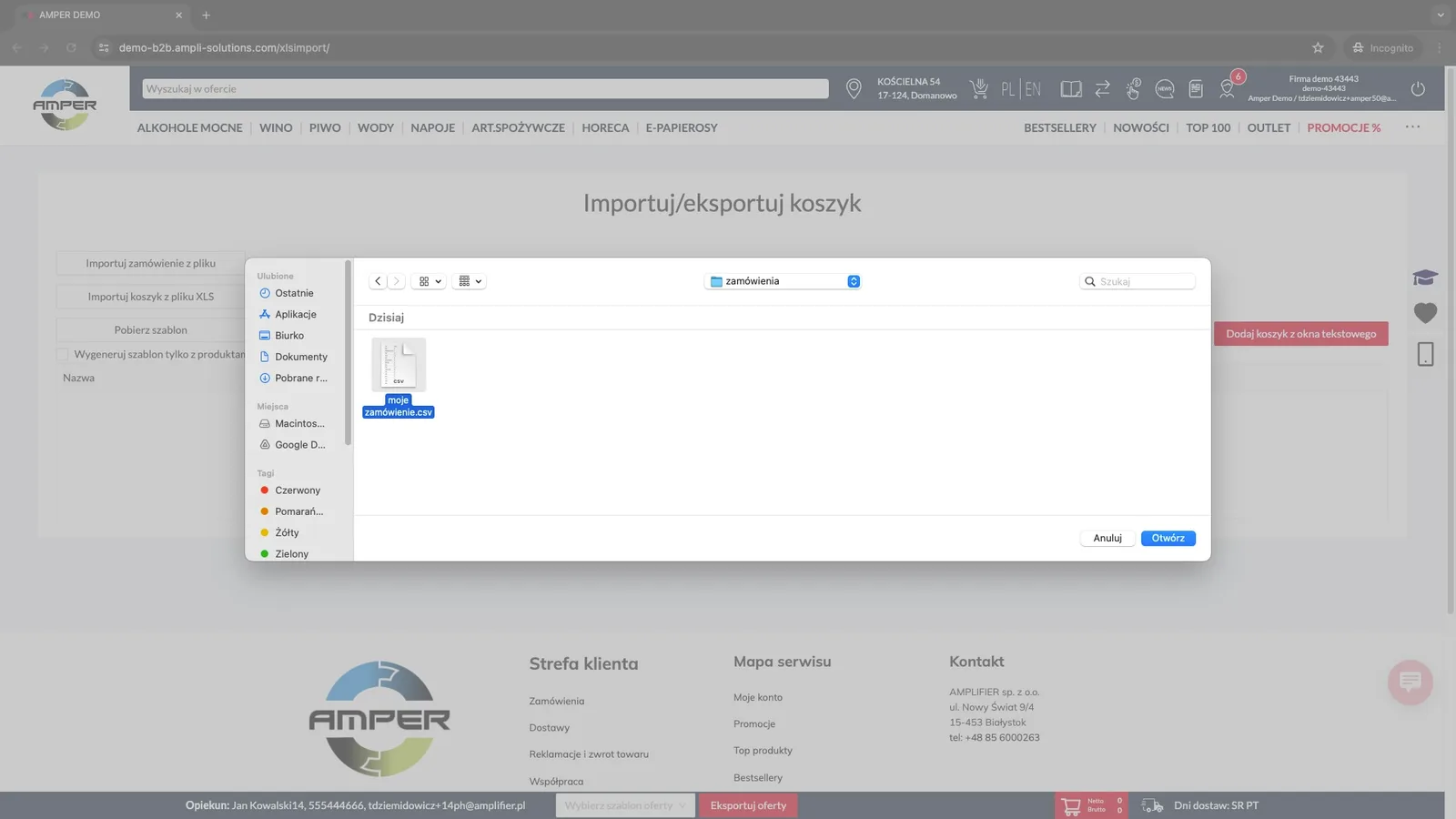1456x819 pixels.
Task: Expand the three-dots menu after PROMOCJE
Action: pyautogui.click(x=1412, y=126)
